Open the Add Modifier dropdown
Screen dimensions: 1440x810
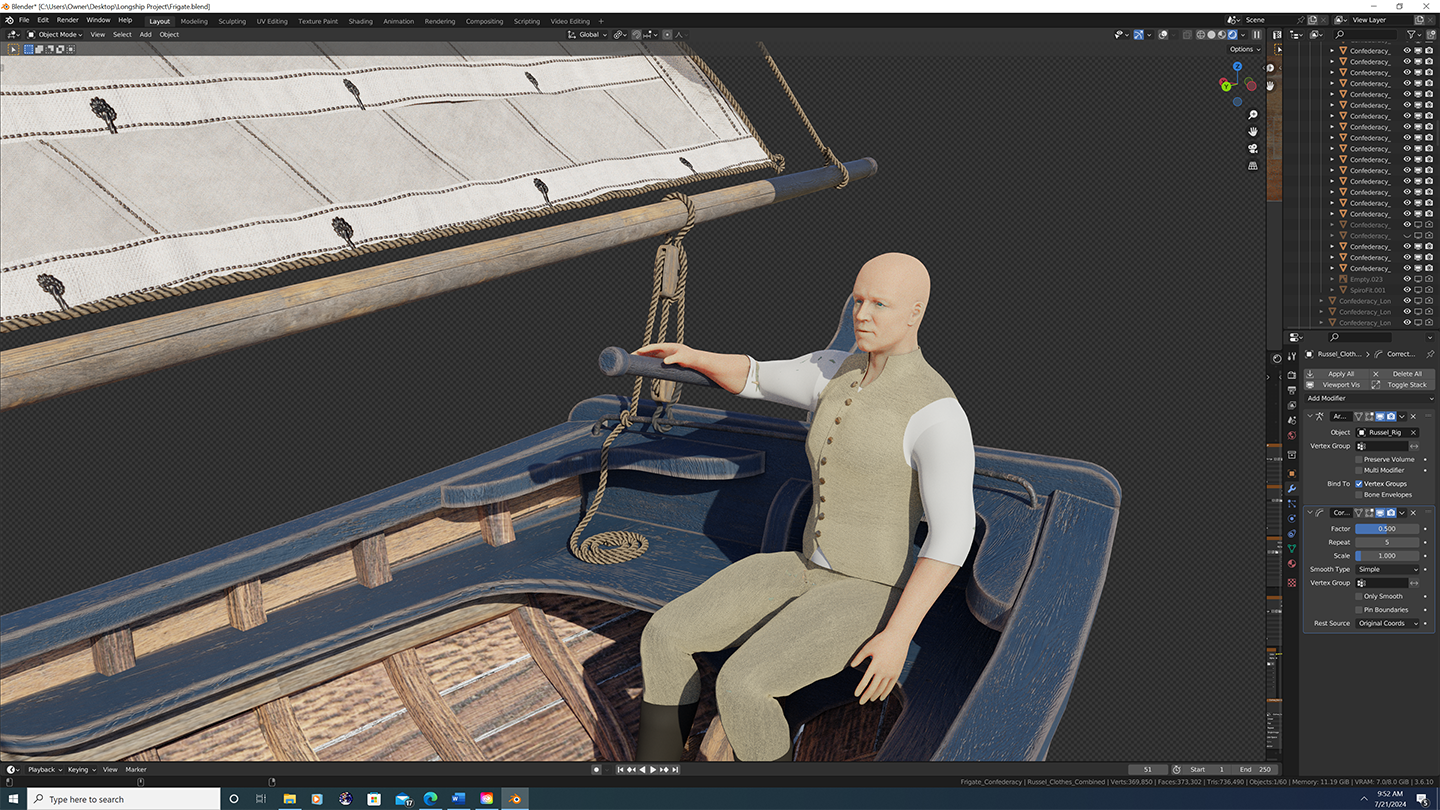(1369, 398)
